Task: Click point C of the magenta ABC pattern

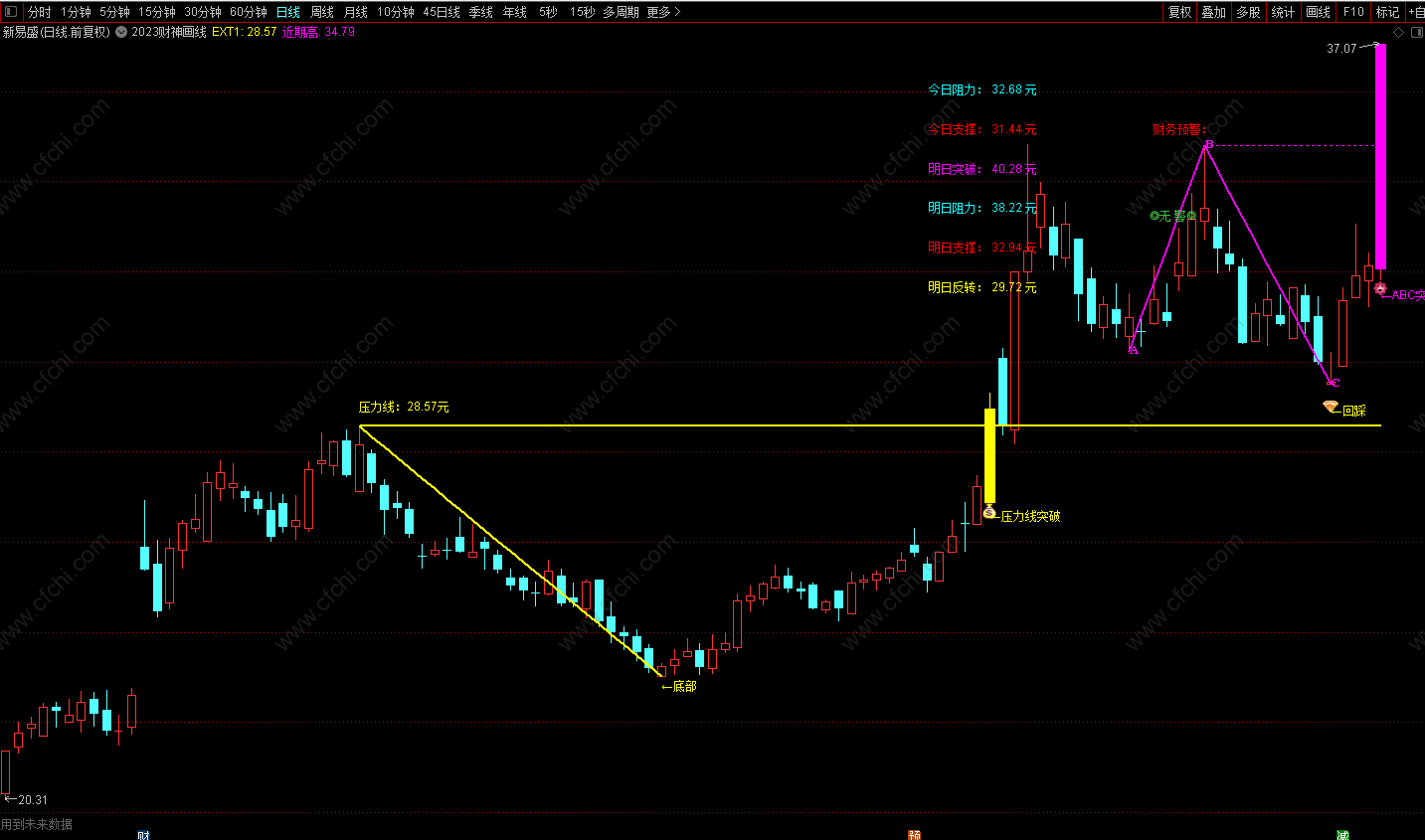Action: pos(1336,383)
